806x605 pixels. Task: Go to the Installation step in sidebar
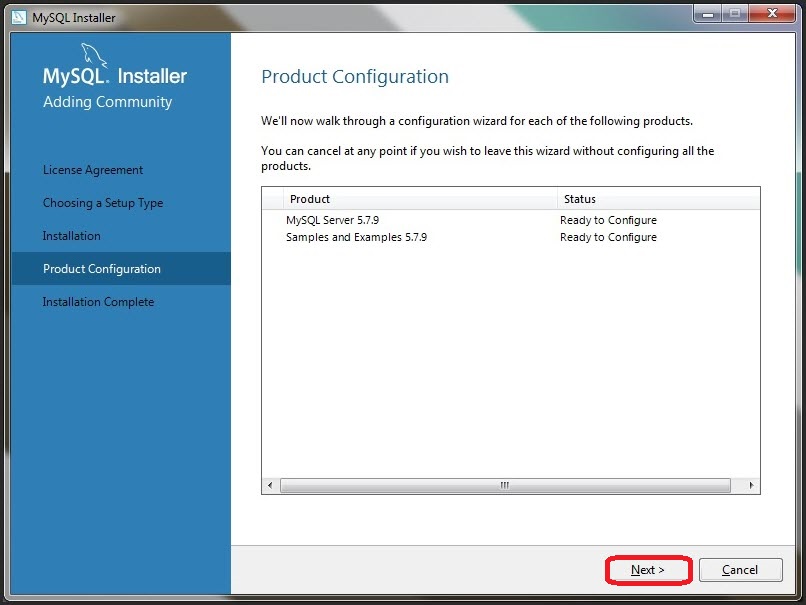pos(71,236)
